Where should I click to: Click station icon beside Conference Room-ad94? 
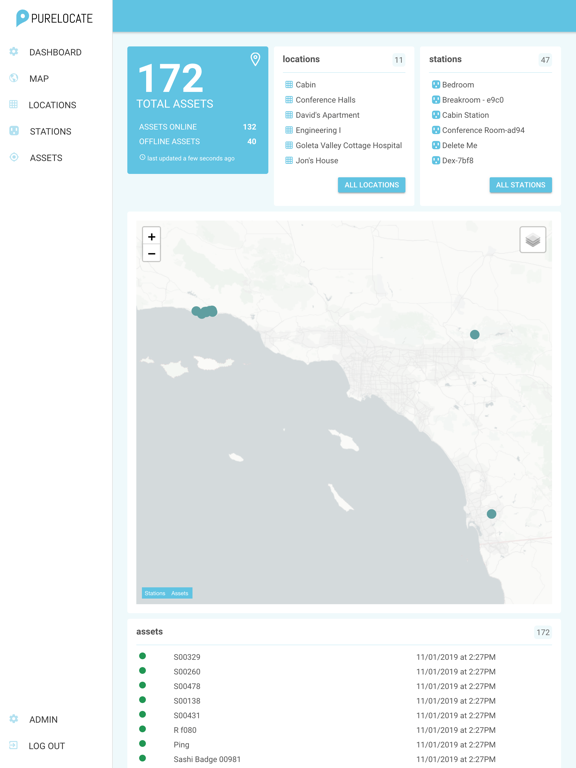click(x=435, y=130)
